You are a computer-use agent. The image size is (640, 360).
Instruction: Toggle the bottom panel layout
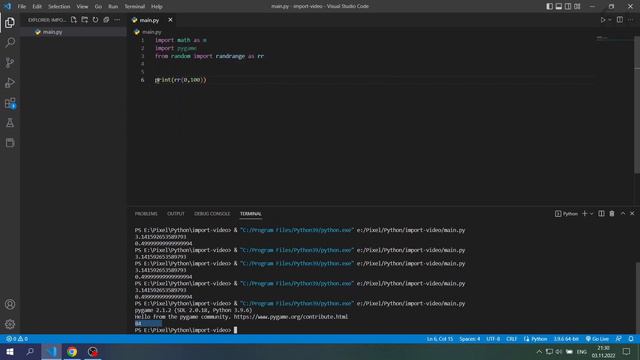pyautogui.click(x=559, y=6)
